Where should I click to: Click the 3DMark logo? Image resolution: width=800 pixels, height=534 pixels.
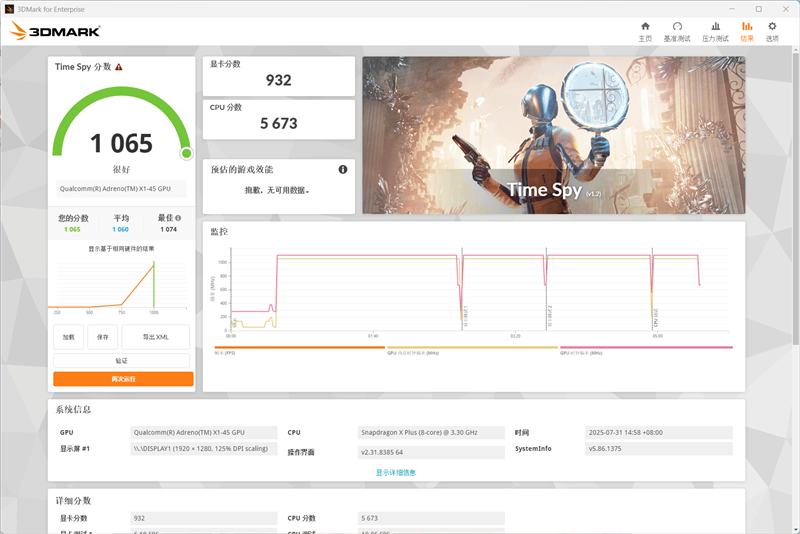tap(55, 31)
